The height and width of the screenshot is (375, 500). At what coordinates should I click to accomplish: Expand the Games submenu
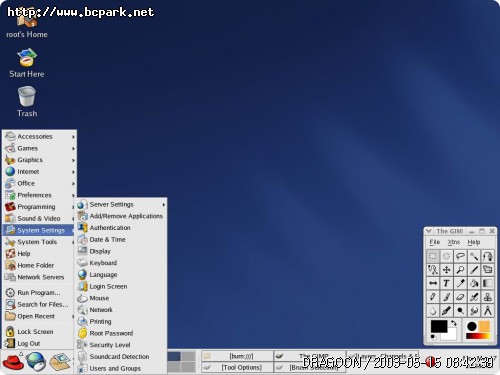(x=39, y=148)
